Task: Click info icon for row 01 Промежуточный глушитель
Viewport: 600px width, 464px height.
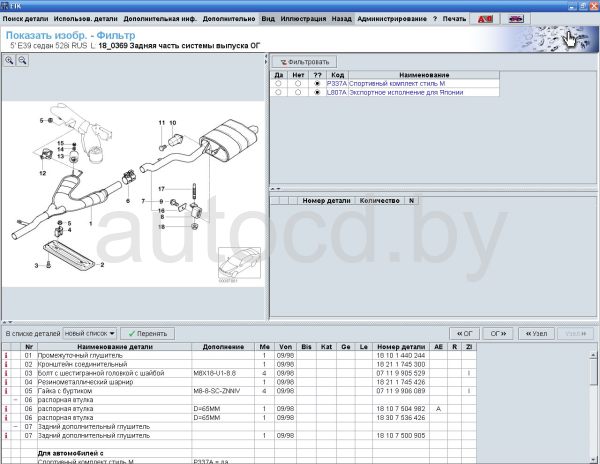Action: (6, 355)
